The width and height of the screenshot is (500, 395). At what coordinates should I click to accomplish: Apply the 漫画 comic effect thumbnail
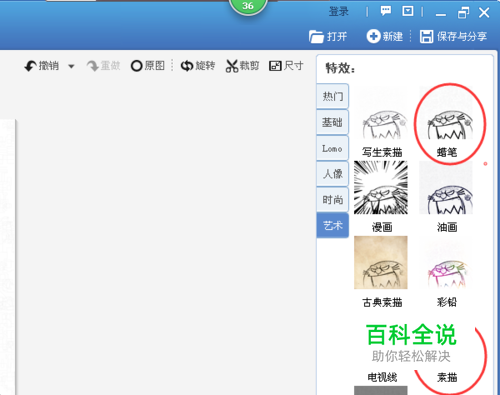(x=381, y=188)
